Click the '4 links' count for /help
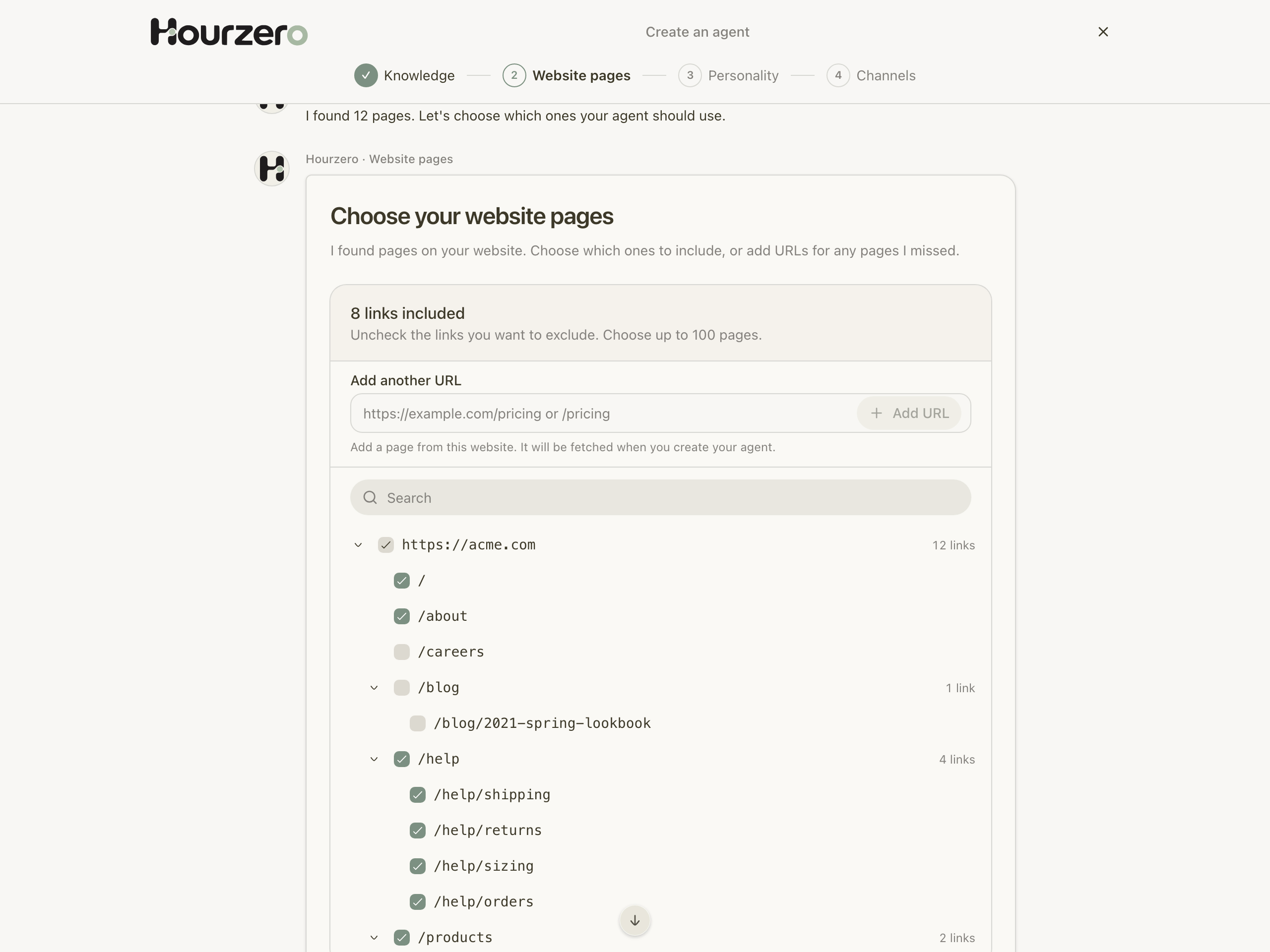The image size is (1270, 952). pos(956,759)
